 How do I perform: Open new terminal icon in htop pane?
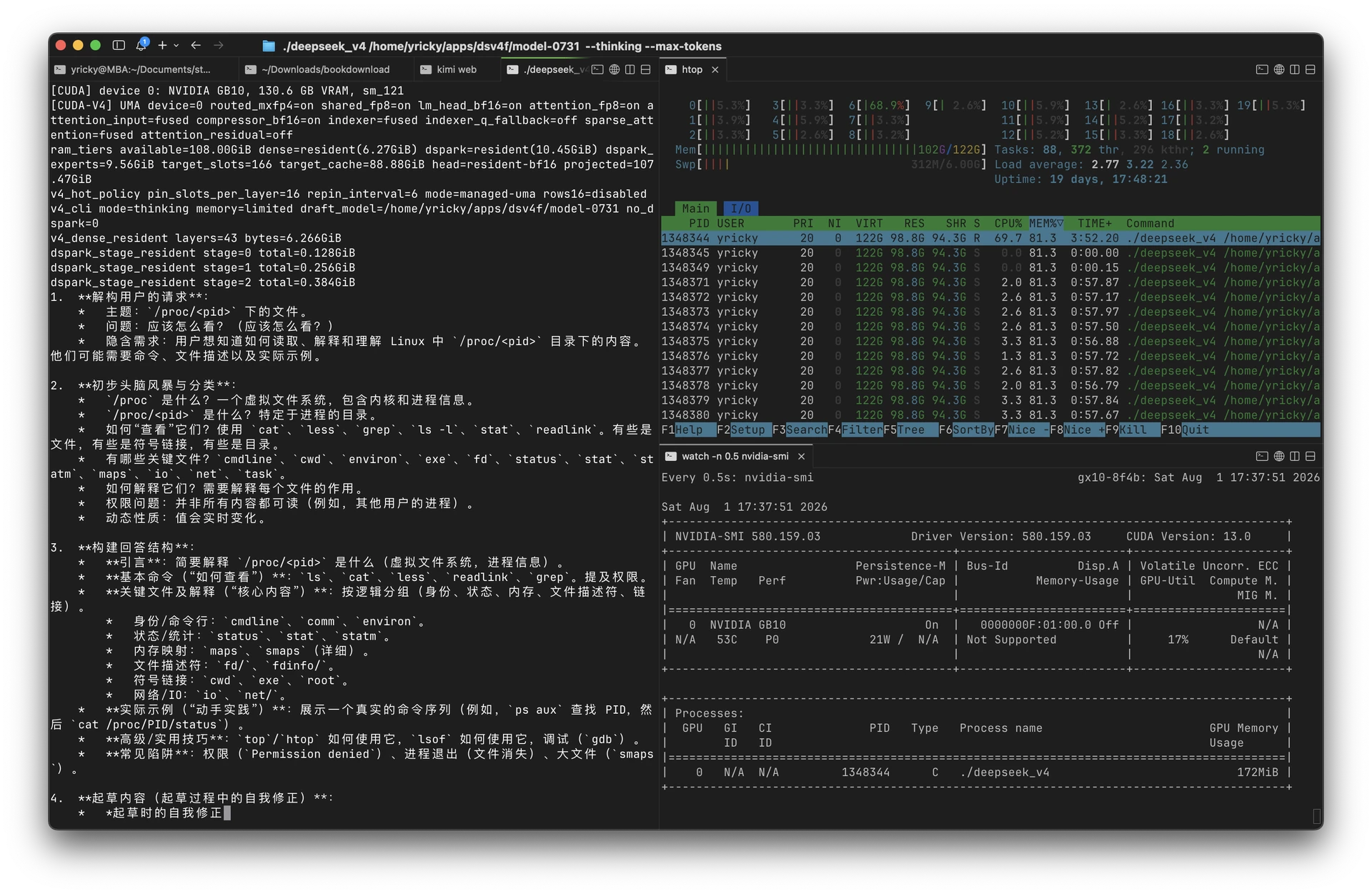point(1262,69)
